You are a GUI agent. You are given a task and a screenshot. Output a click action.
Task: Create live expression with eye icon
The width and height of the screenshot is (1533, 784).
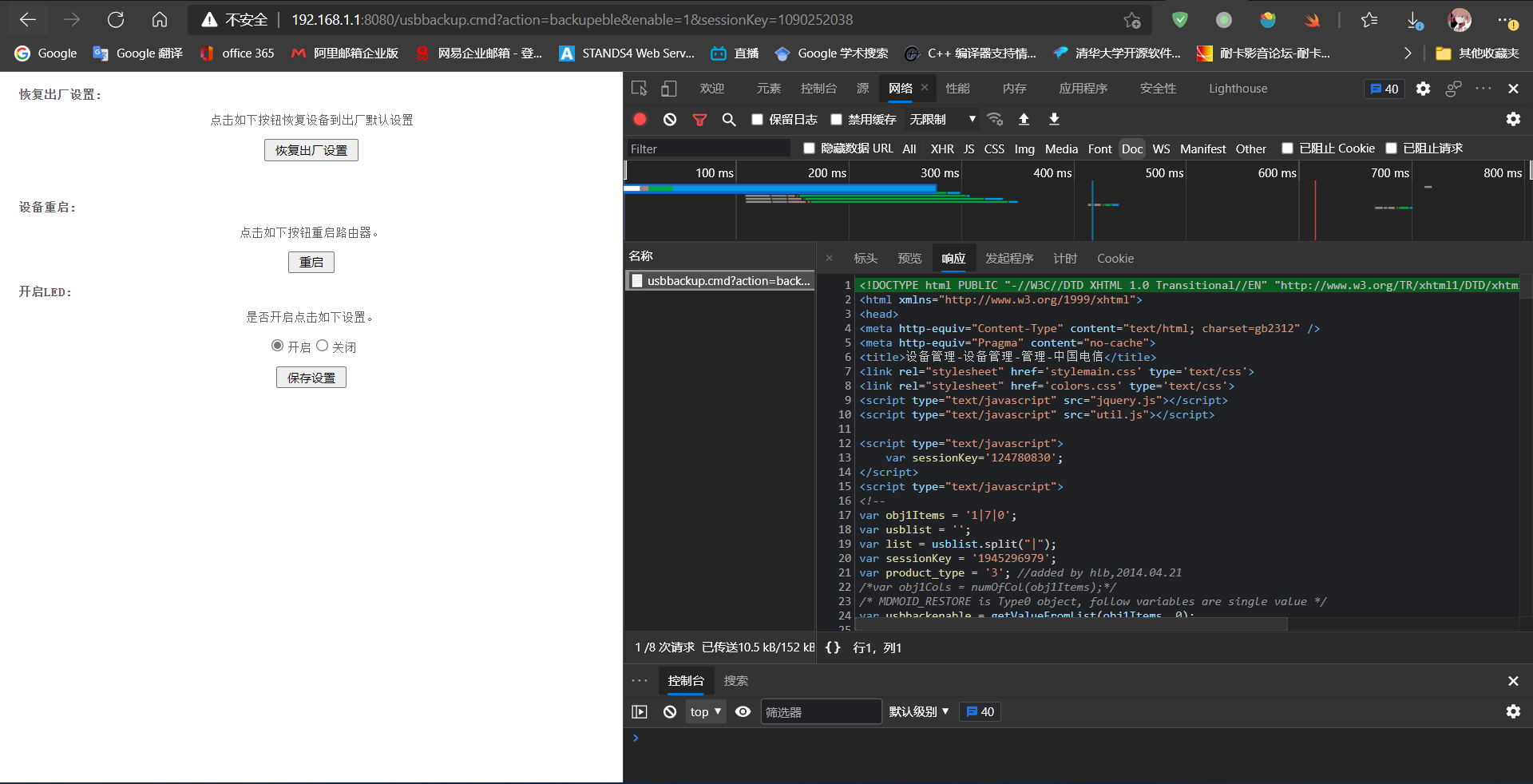(x=743, y=711)
